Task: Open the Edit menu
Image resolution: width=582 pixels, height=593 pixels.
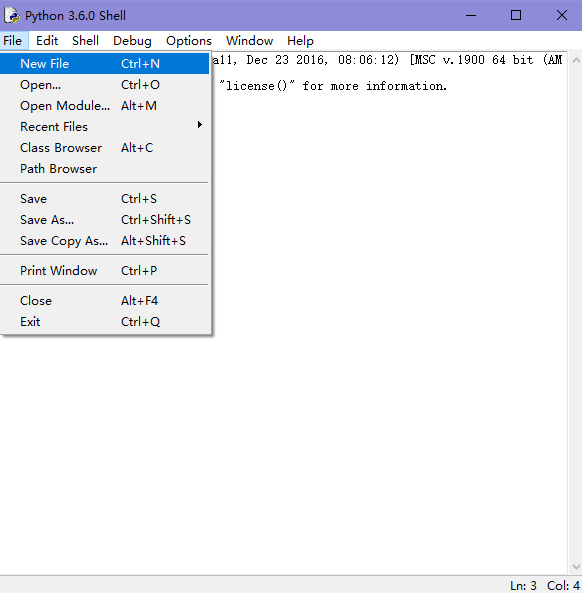Action: (x=47, y=41)
